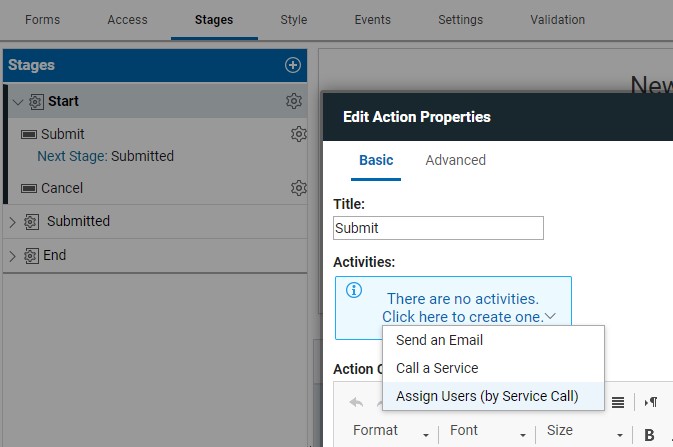Click the info icon in Activities box
673x447 pixels.
[x=354, y=290]
